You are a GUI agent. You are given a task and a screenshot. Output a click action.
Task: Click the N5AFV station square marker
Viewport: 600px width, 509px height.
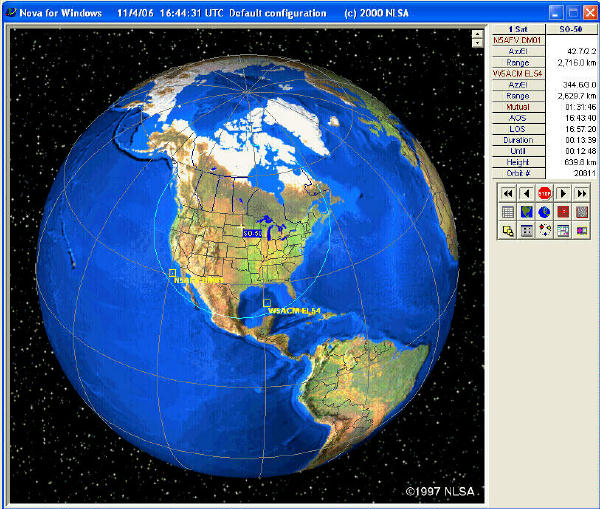coord(172,273)
